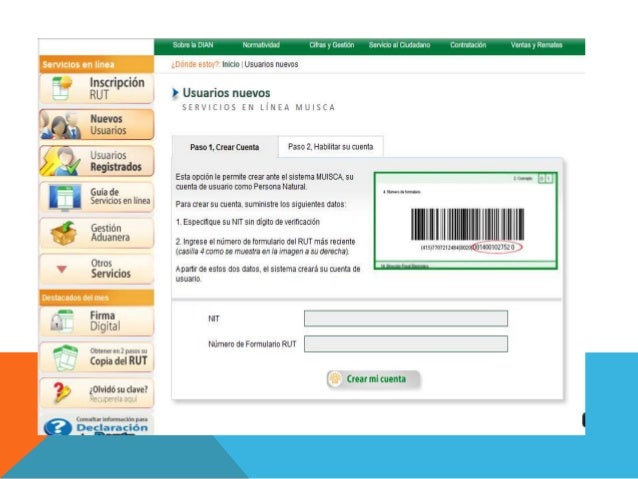Viewport: 638px width, 479px height.
Task: Click the Usuarios nuevos breadcrumb text
Action: click(271, 64)
